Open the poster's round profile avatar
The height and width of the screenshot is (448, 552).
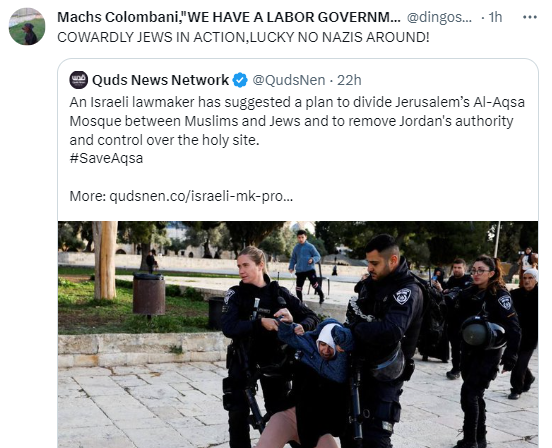pos(27,26)
